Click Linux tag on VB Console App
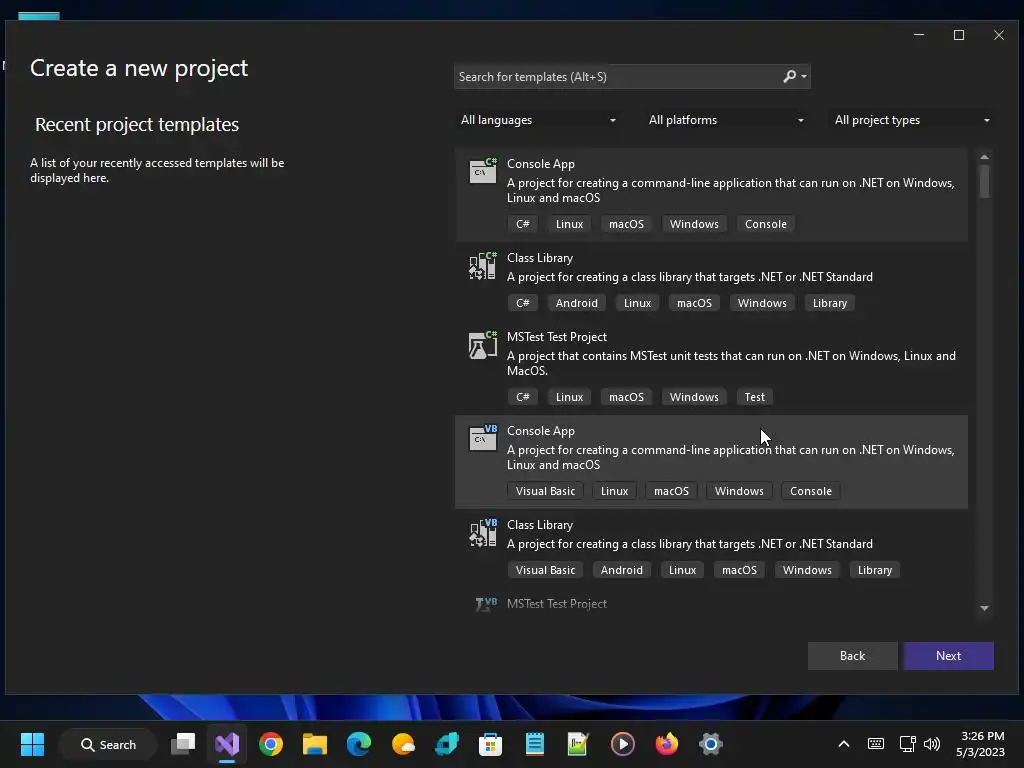The image size is (1024, 768). click(615, 491)
